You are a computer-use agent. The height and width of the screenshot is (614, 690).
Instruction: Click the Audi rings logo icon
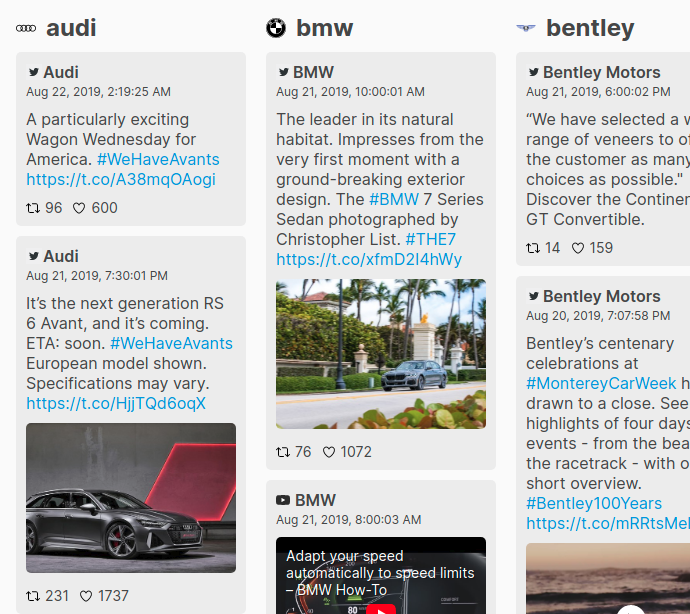26,29
